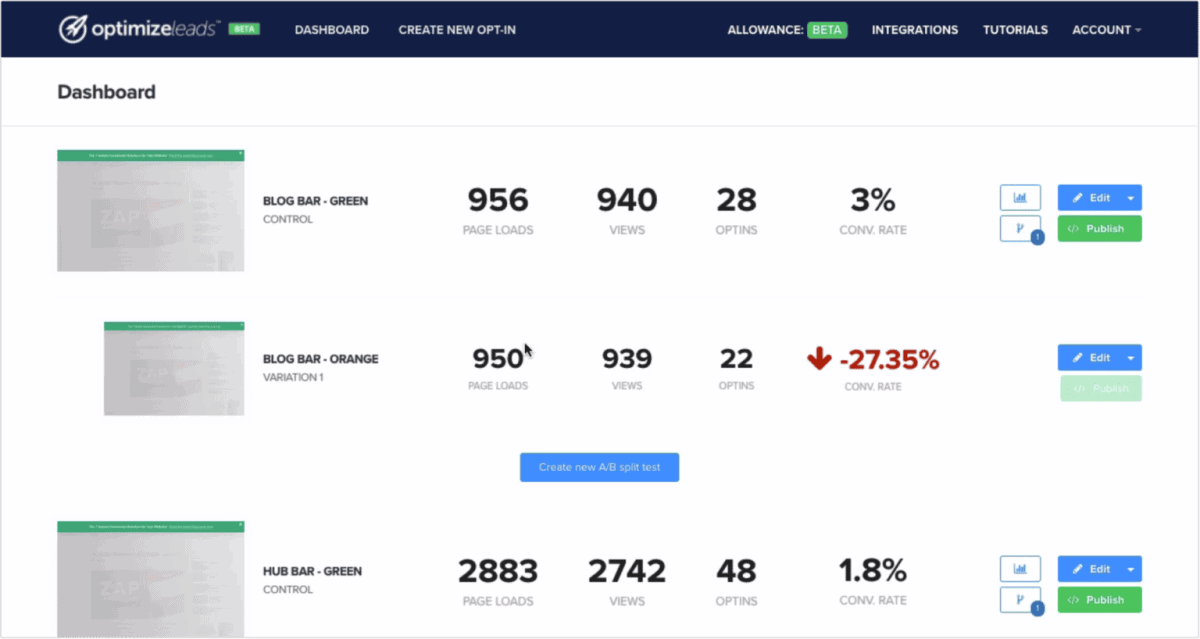Expand Edit dropdown arrow for Blog Bar - Green

click(1131, 198)
